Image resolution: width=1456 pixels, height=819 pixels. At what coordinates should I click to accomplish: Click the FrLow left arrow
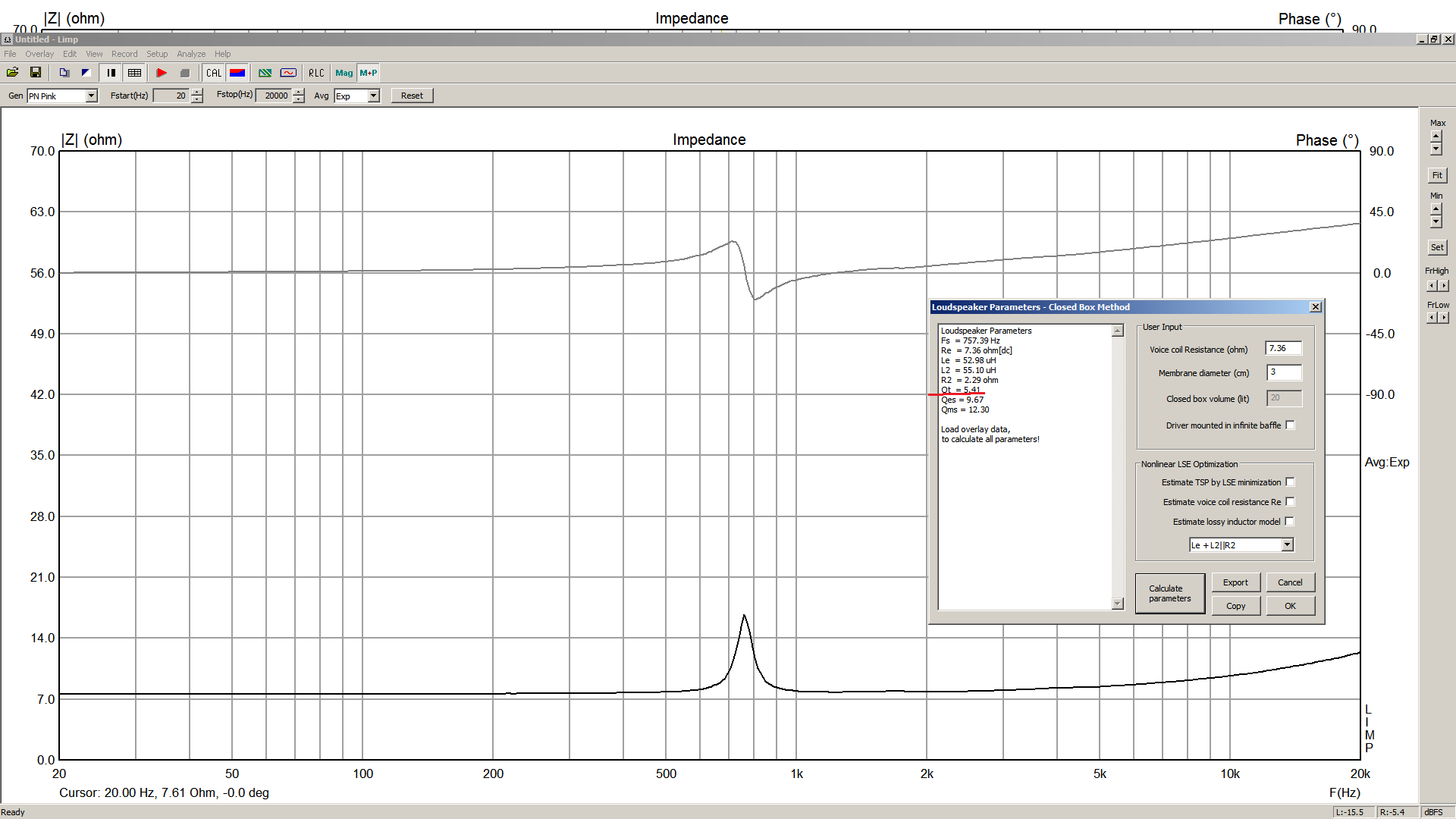click(x=1432, y=318)
